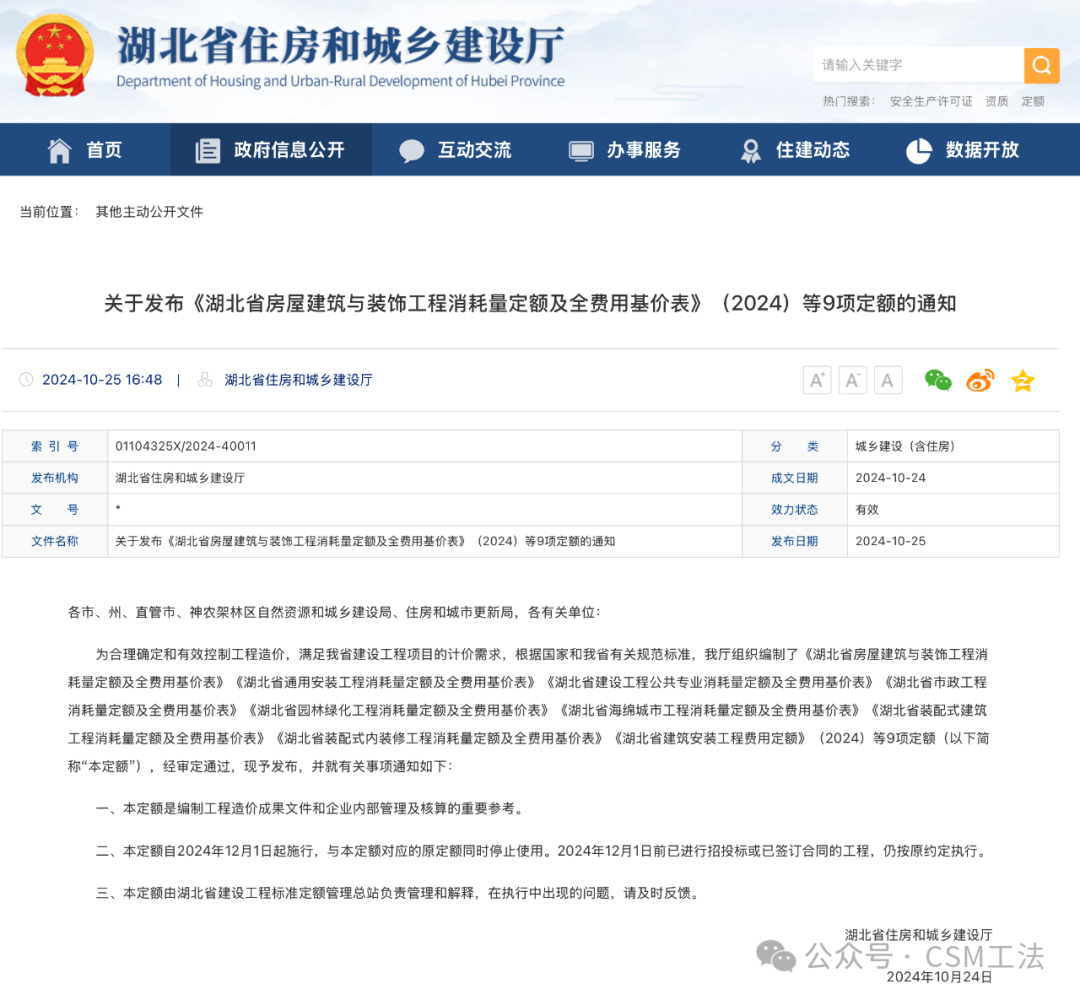Click date value 2024-10-25 in table
The width and height of the screenshot is (1080, 1000).
(x=891, y=541)
